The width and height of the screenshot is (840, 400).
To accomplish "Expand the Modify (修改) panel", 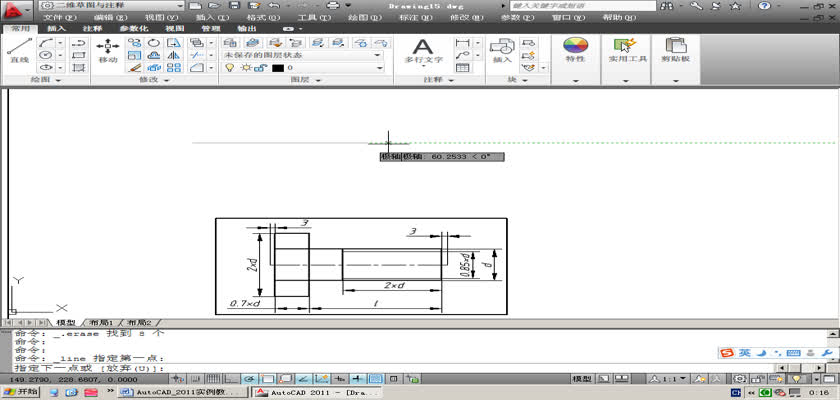I will point(154,80).
